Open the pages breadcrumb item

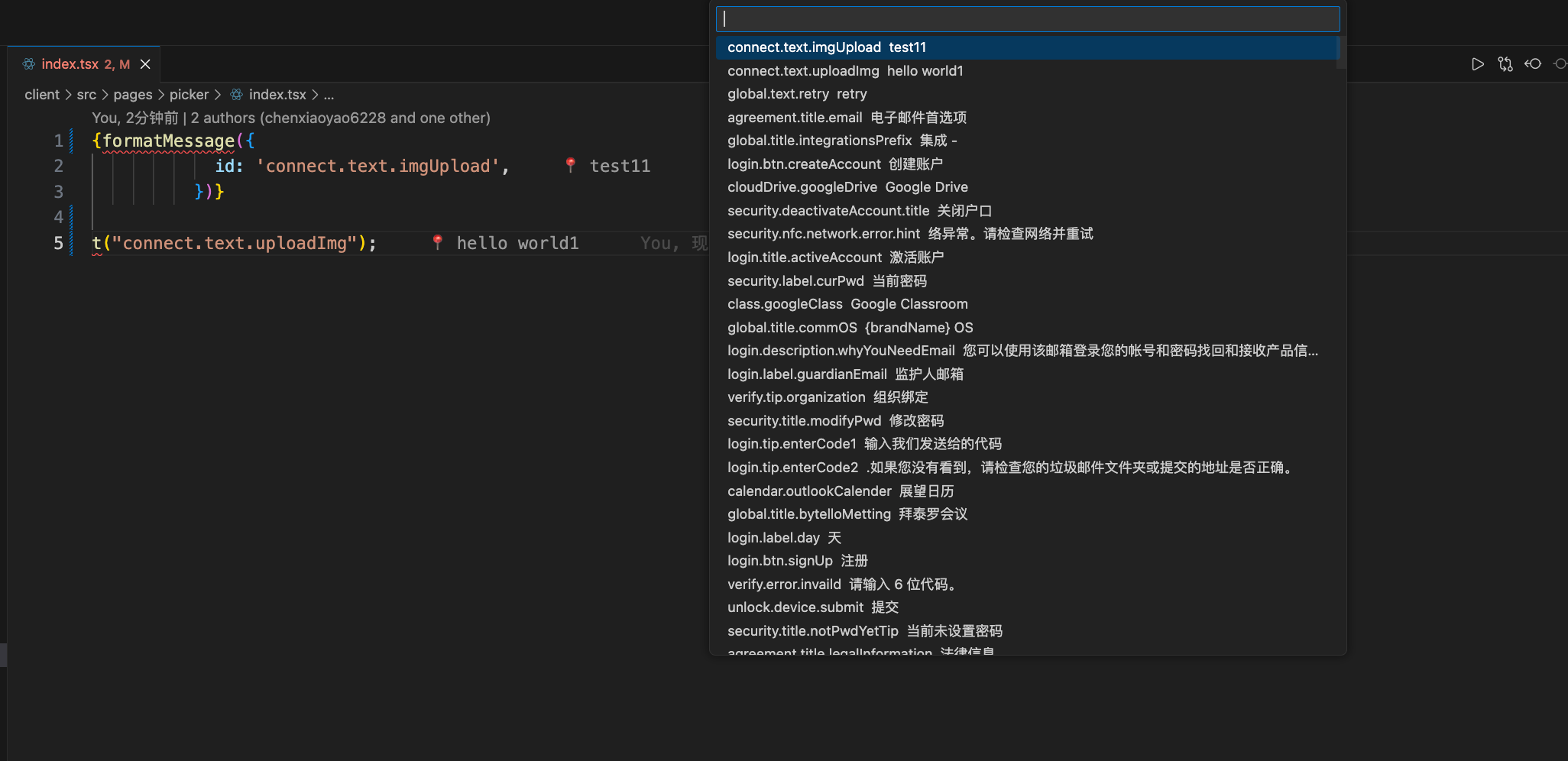[x=132, y=94]
